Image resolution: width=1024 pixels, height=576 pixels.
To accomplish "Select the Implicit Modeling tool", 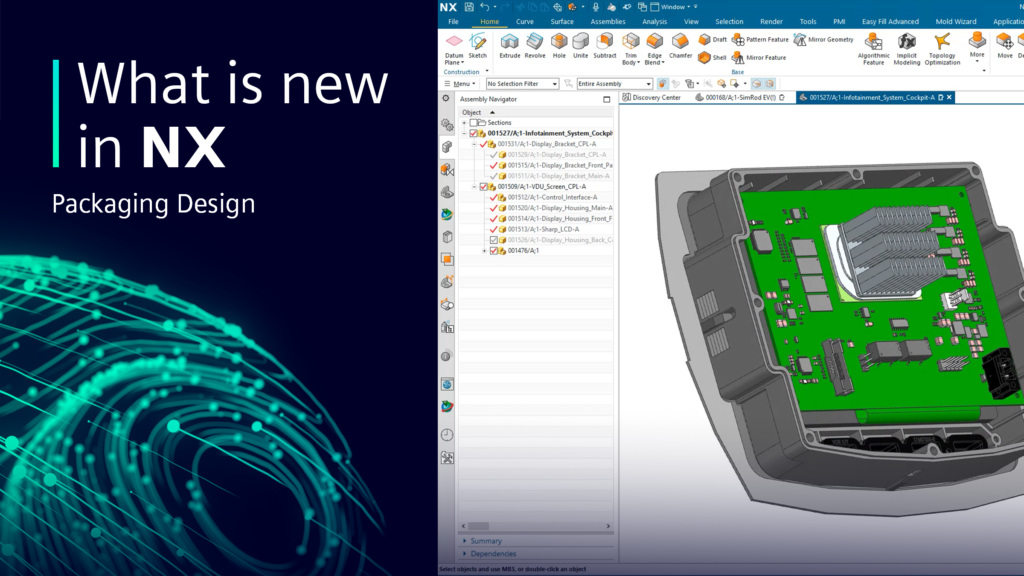I will point(906,42).
